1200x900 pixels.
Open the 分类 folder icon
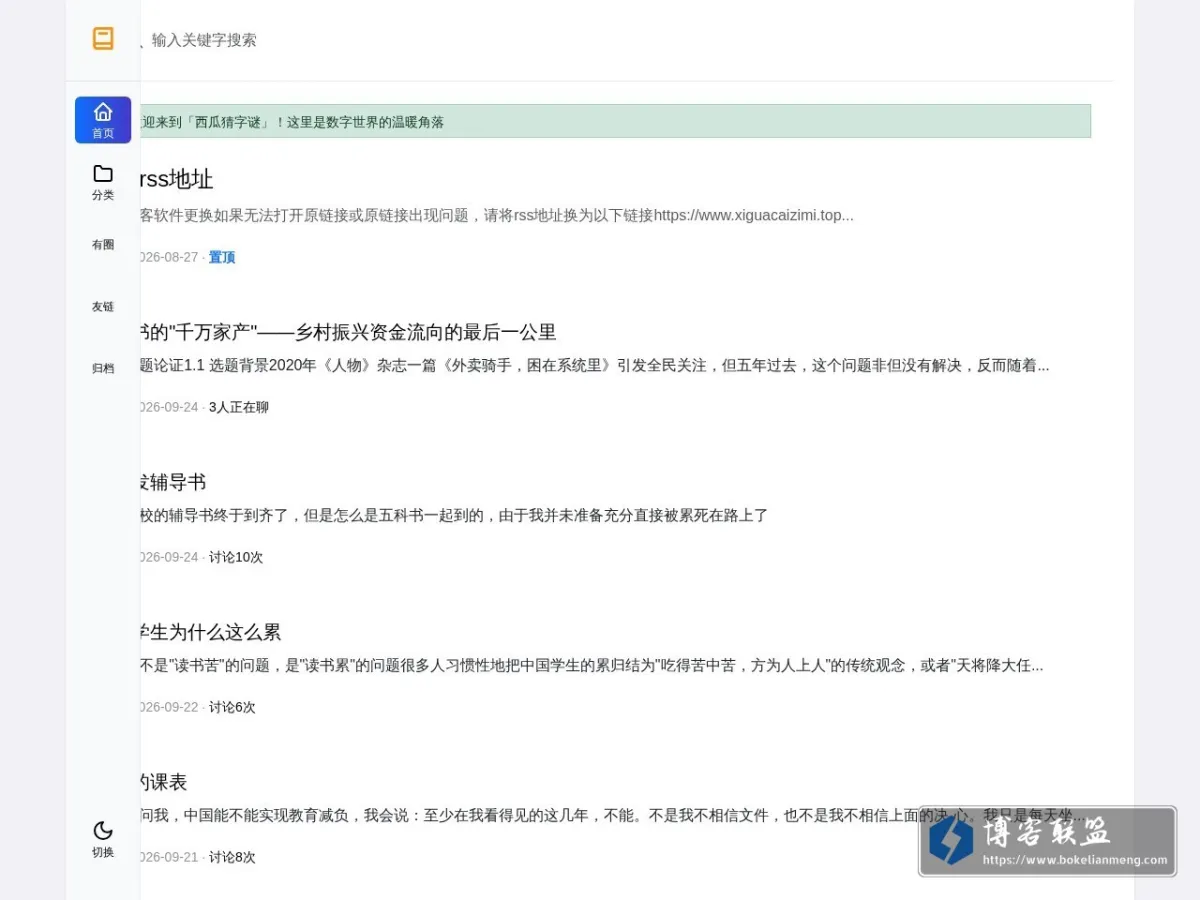103,182
